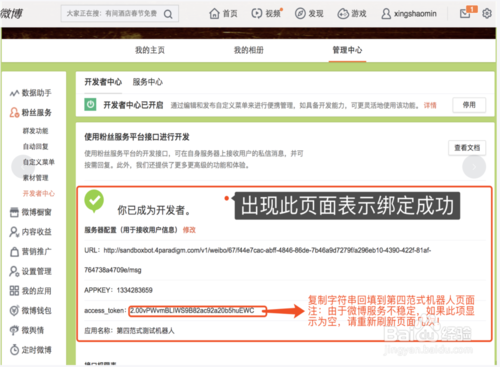Click the 我的应用 grid icon
Image resolution: width=500 pixels, height=367 pixels.
pyautogui.click(x=14, y=291)
